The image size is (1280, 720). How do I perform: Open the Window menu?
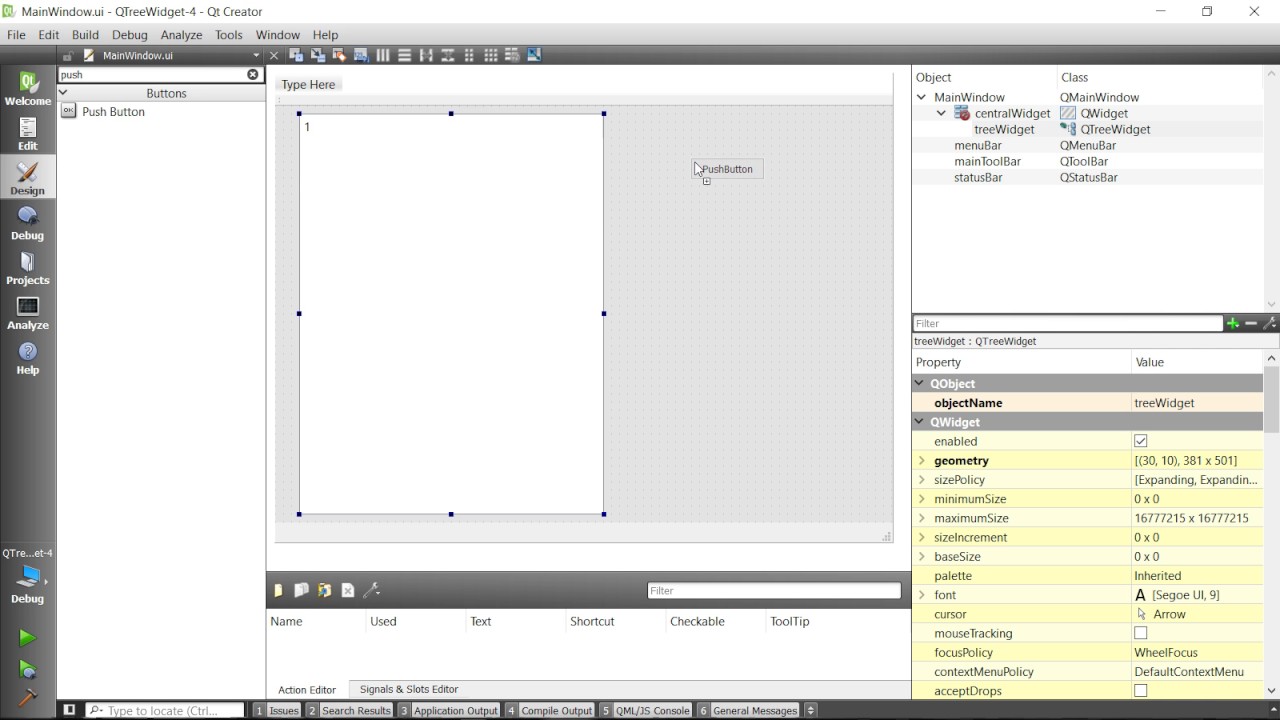tap(277, 34)
